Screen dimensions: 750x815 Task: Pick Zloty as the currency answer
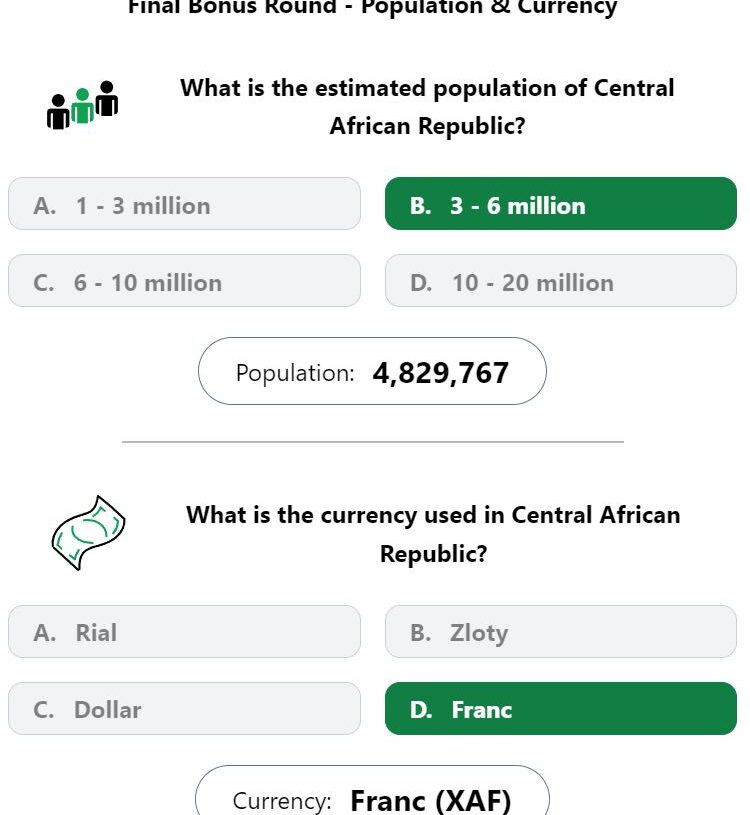[x=561, y=632]
